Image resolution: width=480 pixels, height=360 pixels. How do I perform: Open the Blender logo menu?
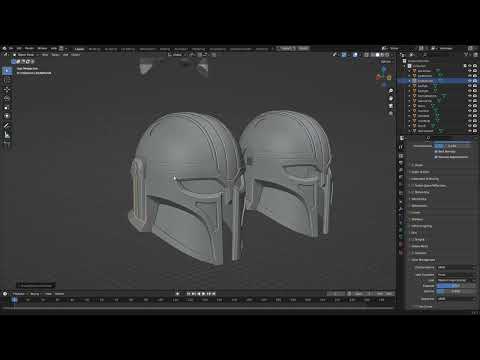tap(4, 48)
